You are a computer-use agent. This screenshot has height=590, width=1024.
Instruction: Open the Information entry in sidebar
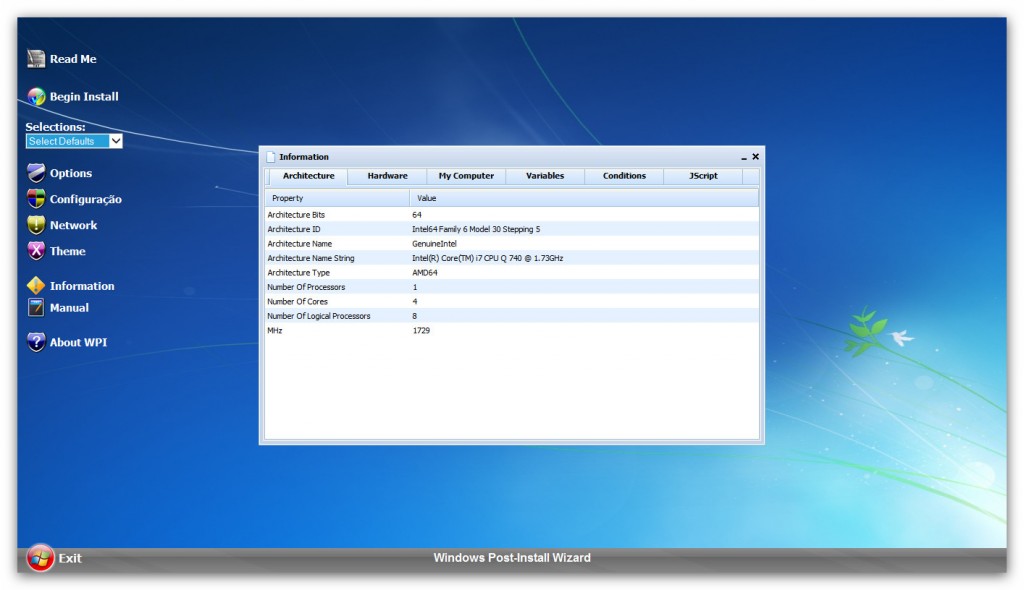[82, 286]
